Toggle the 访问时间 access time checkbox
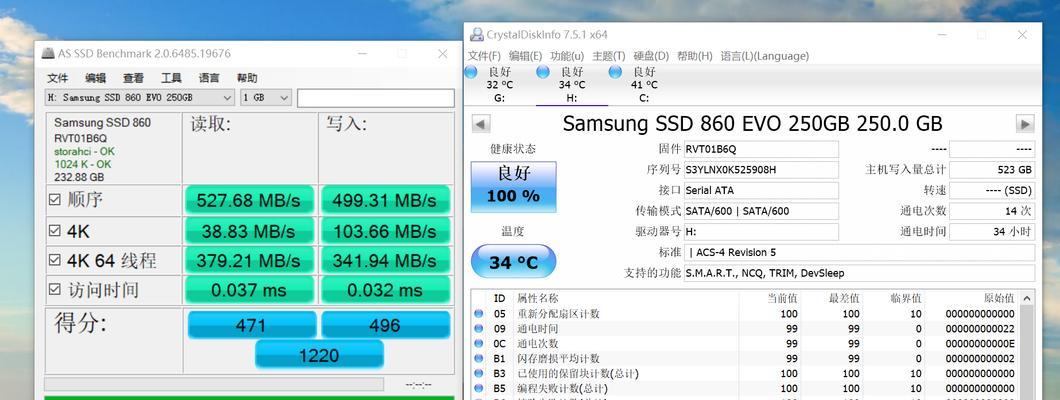 pos(55,290)
